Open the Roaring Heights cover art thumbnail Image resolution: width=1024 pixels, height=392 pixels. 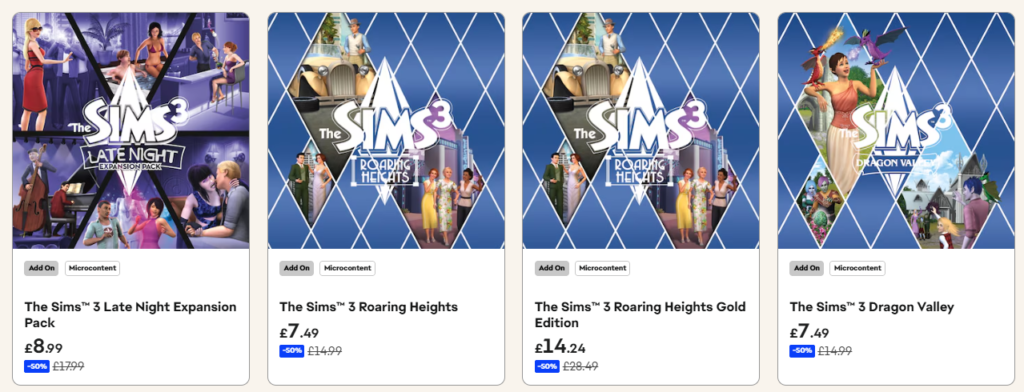(x=386, y=131)
